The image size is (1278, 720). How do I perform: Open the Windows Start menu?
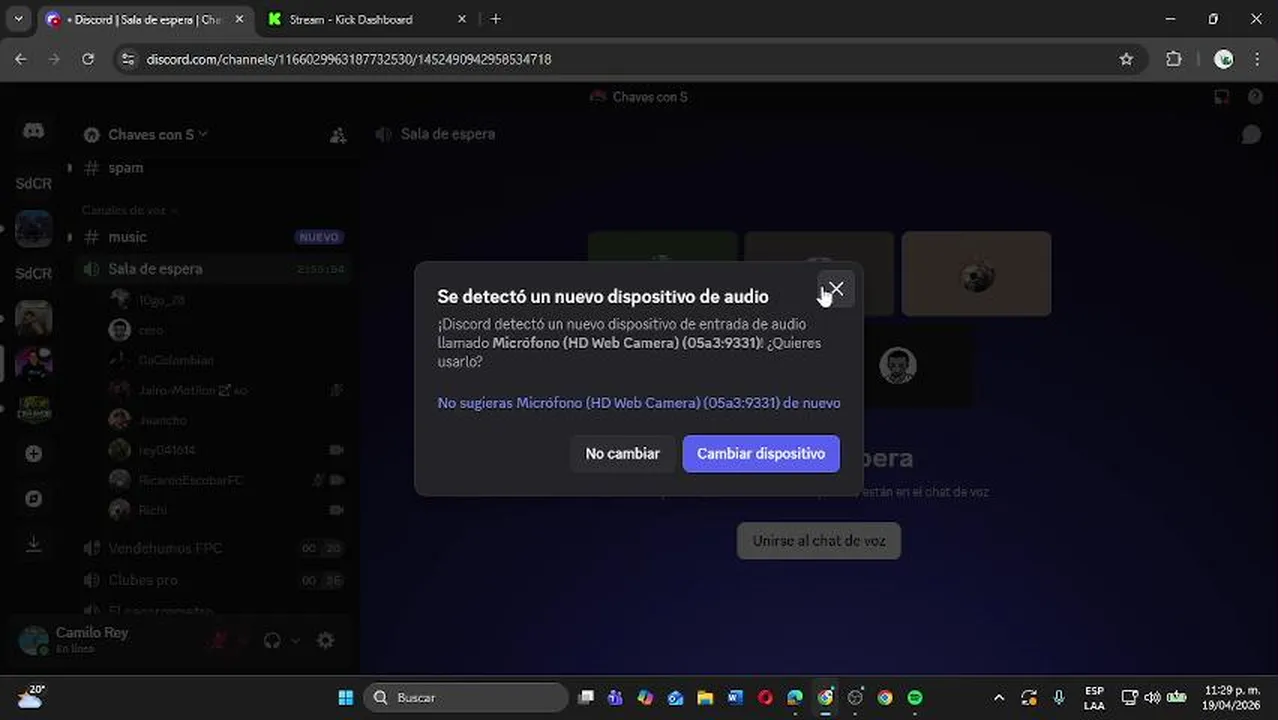click(346, 697)
